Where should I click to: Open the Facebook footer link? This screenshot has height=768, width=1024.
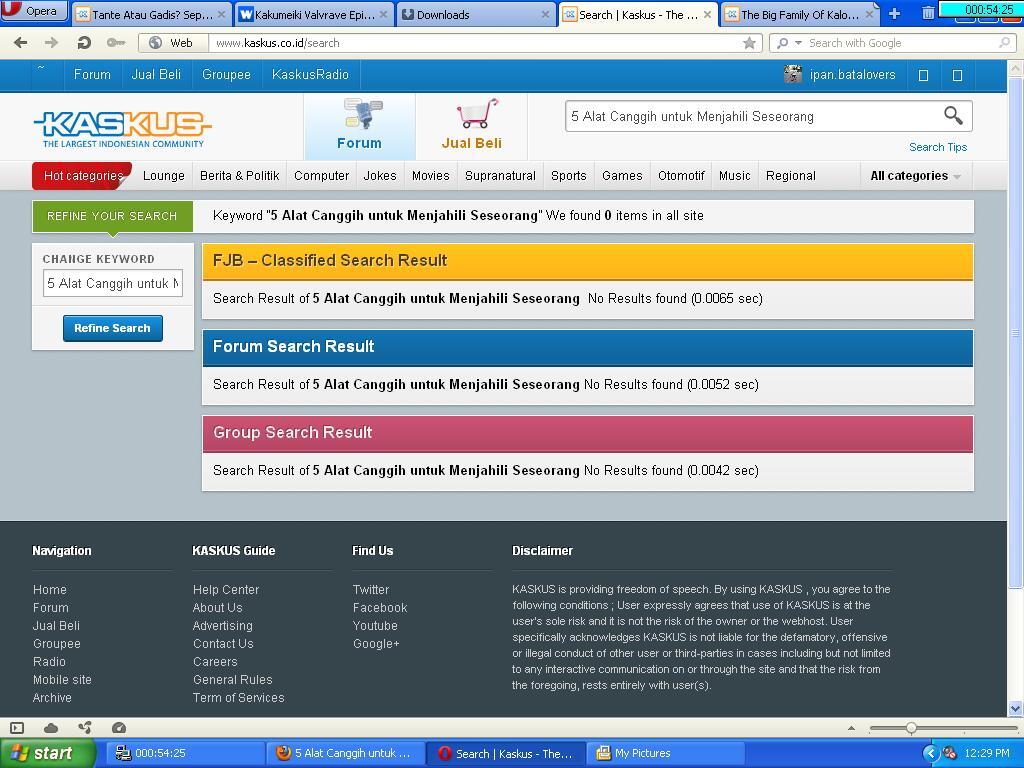(380, 608)
